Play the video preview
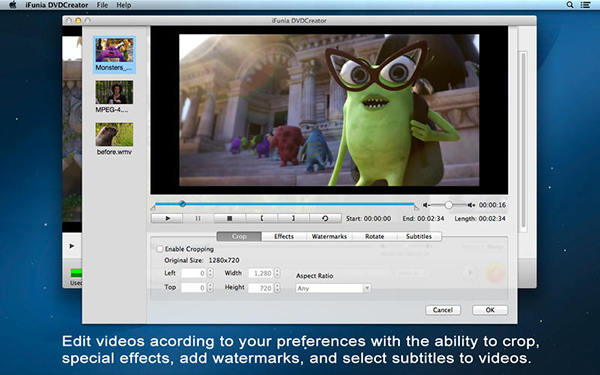 click(167, 218)
